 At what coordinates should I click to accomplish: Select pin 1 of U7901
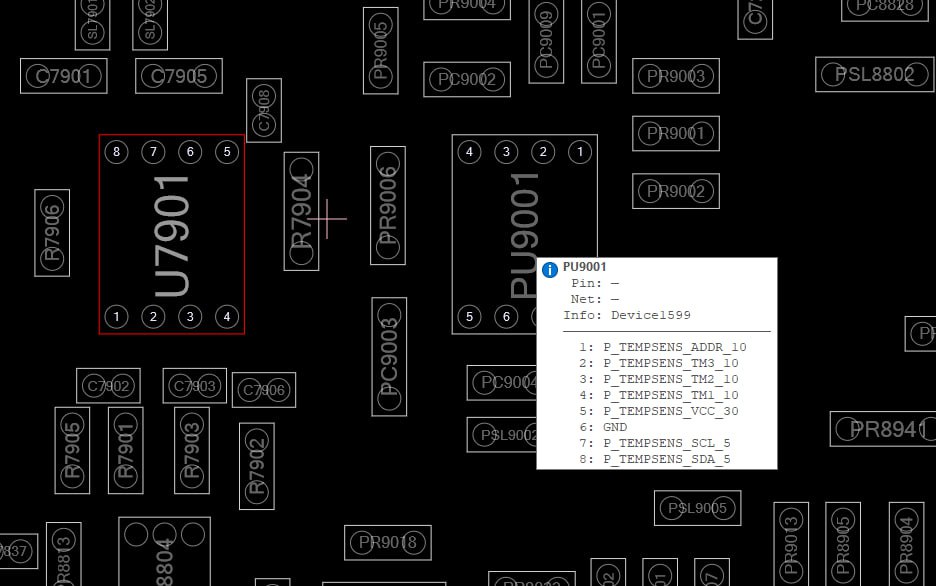[x=116, y=316]
